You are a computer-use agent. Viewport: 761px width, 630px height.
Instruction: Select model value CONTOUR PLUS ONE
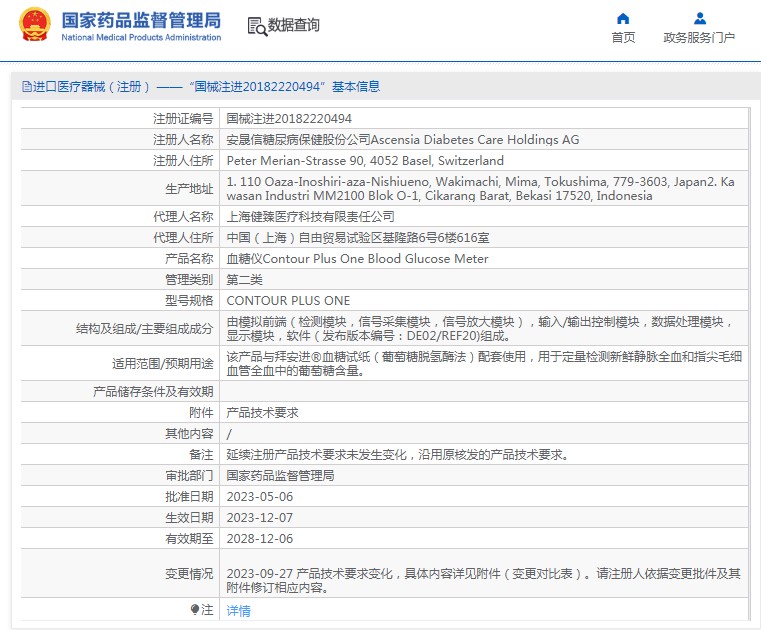[x=288, y=301]
